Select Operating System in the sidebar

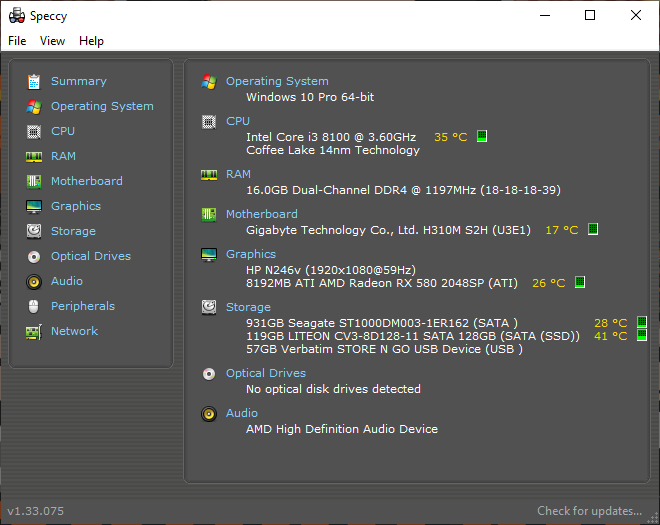pyautogui.click(x=102, y=106)
